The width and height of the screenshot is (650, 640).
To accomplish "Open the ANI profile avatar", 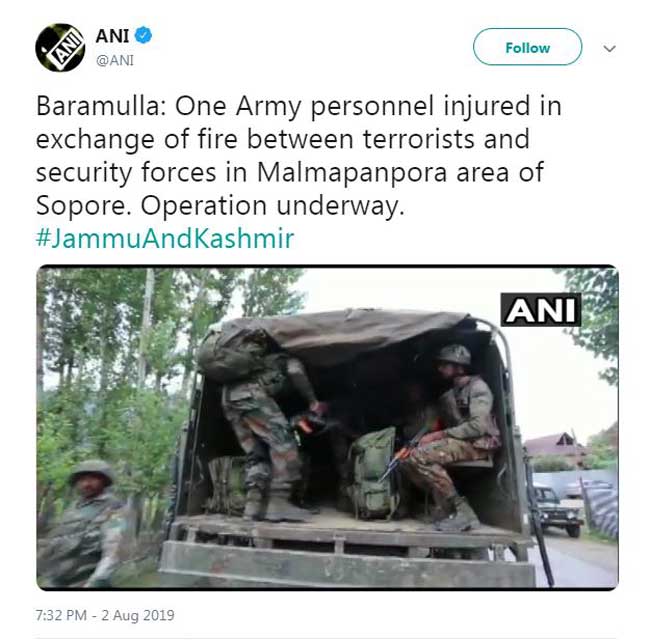I will click(x=60, y=48).
